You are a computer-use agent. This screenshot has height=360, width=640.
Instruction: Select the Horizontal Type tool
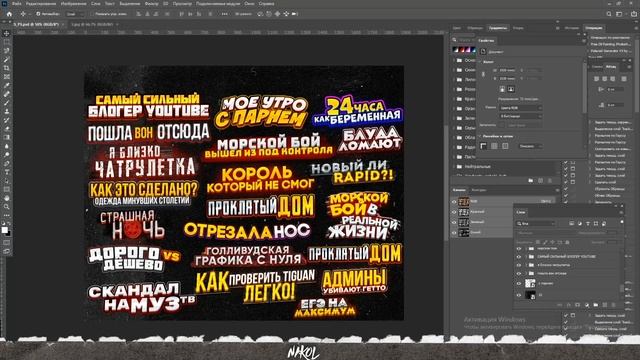[x=7, y=172]
